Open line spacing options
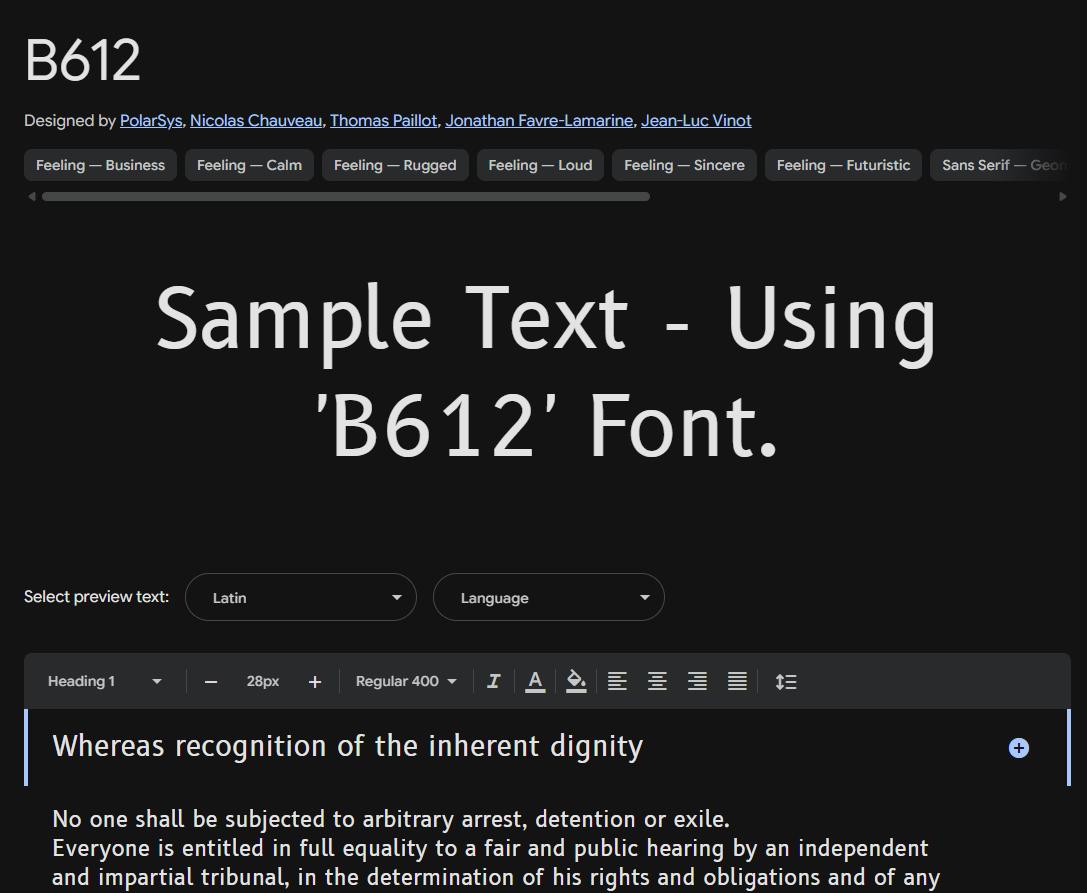The image size is (1087, 893). click(x=785, y=682)
